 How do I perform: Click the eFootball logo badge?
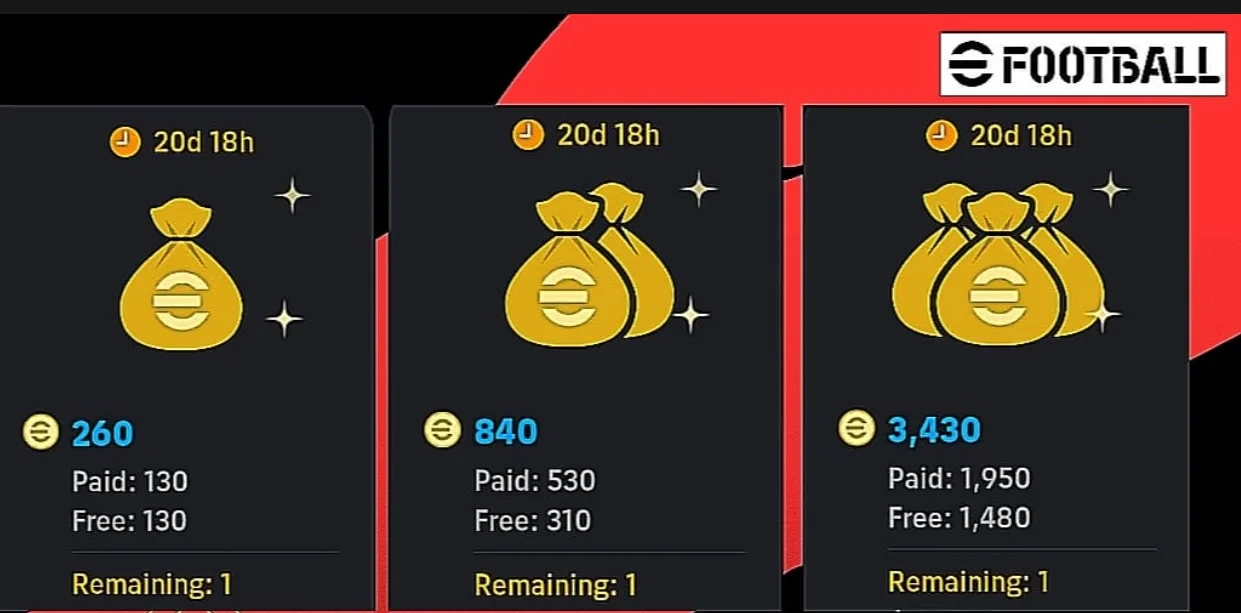(x=1082, y=64)
